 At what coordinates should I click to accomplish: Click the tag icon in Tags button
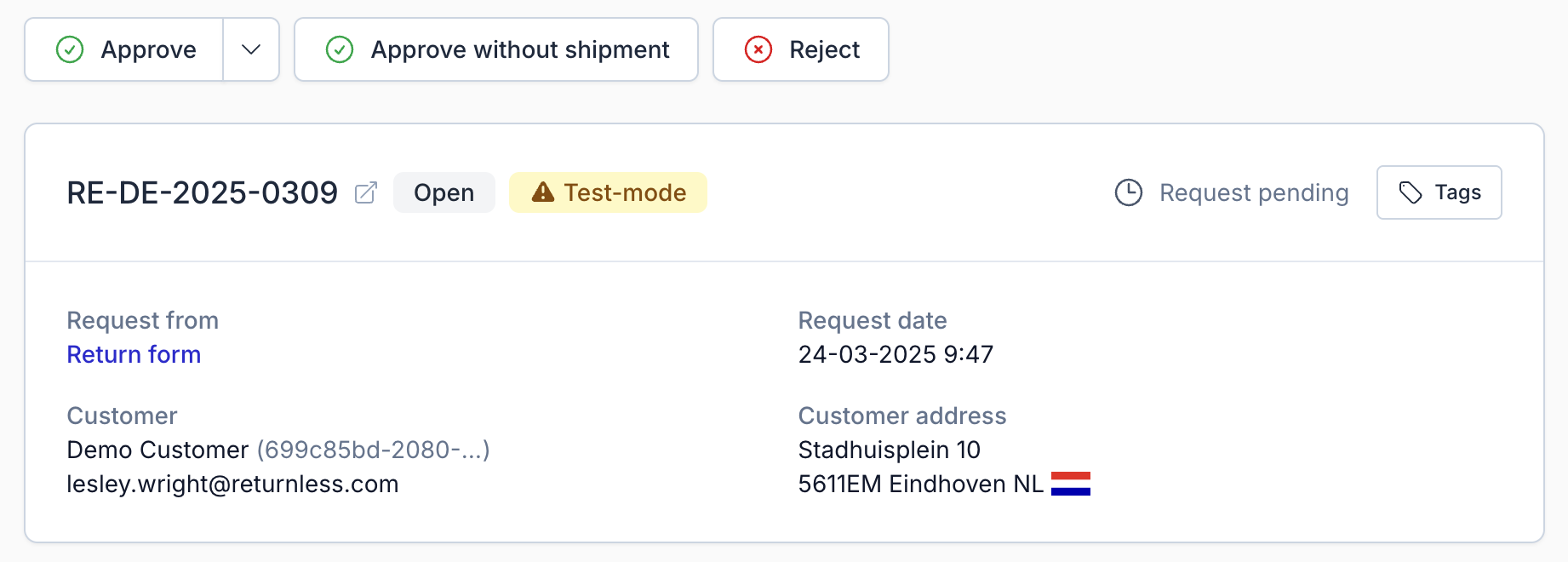click(1411, 192)
